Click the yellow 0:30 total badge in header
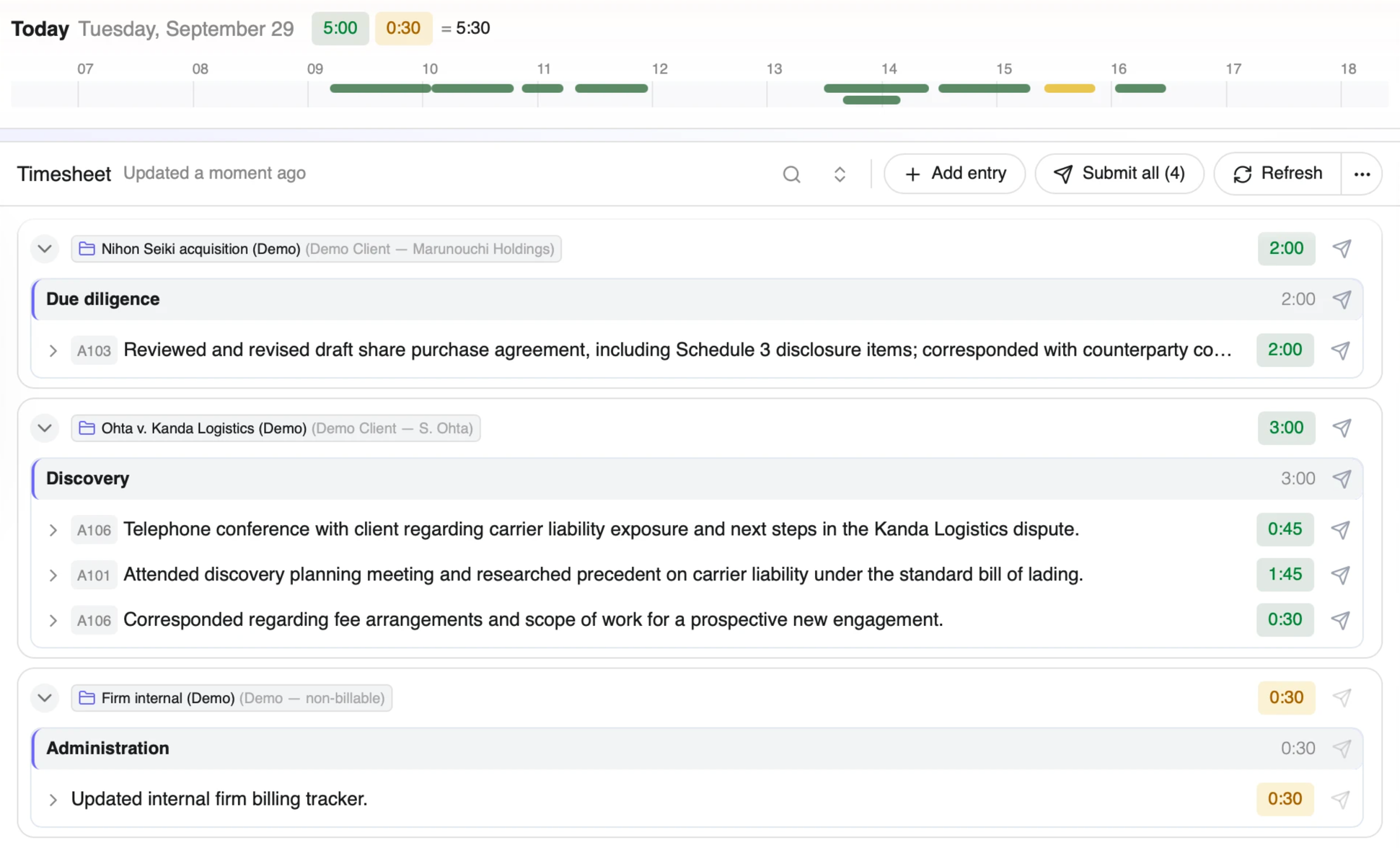Viewport: 1400px width, 848px height. [403, 28]
